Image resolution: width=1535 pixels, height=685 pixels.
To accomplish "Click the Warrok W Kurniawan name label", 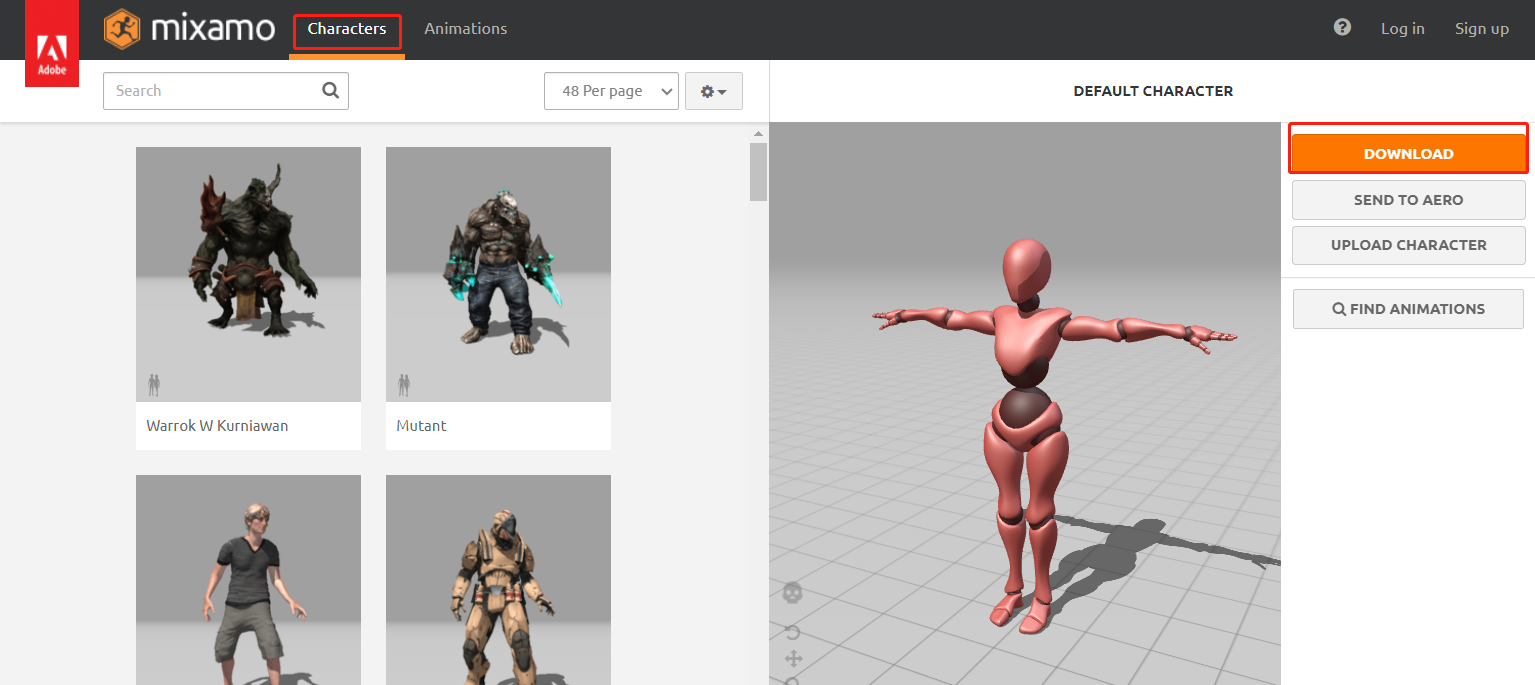I will (217, 426).
